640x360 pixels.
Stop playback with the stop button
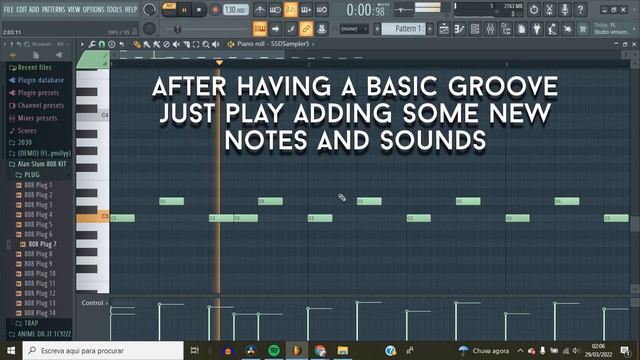199,10
